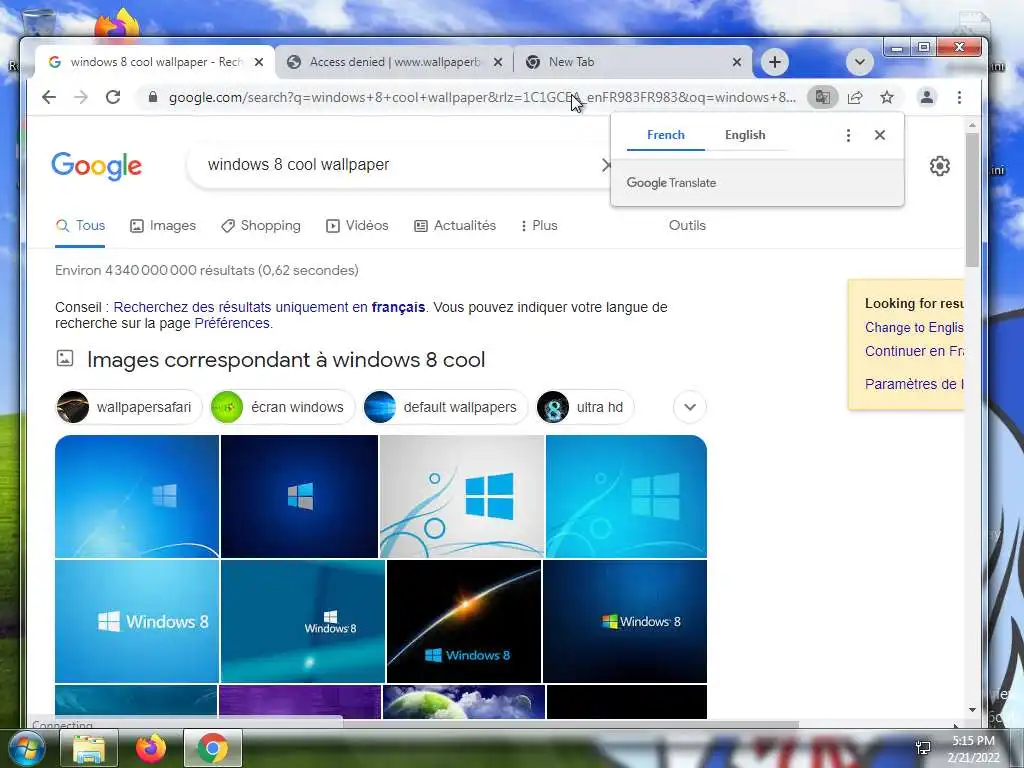Close the Access denied tab

[x=498, y=62]
